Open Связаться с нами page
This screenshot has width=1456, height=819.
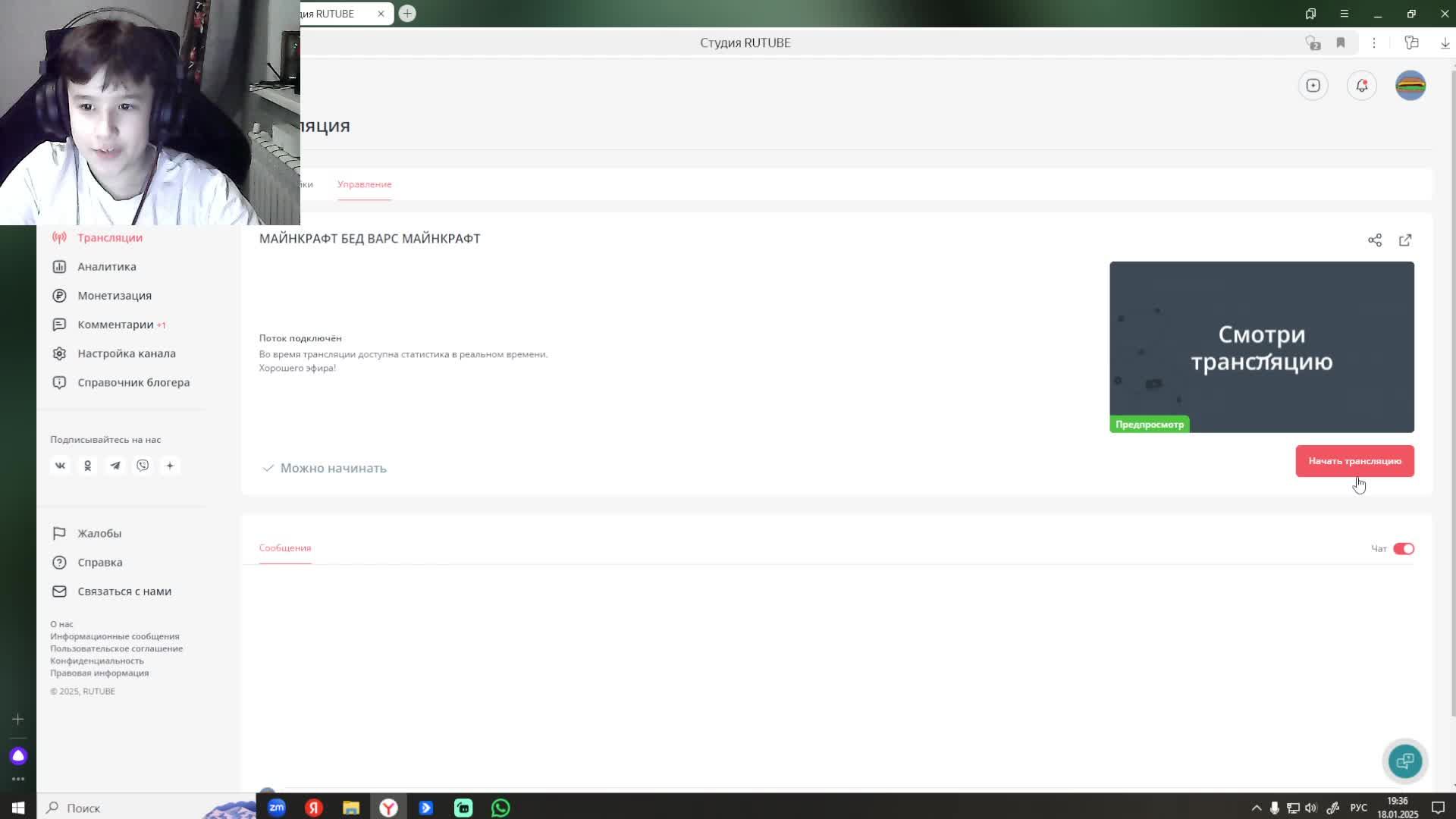pyautogui.click(x=124, y=591)
